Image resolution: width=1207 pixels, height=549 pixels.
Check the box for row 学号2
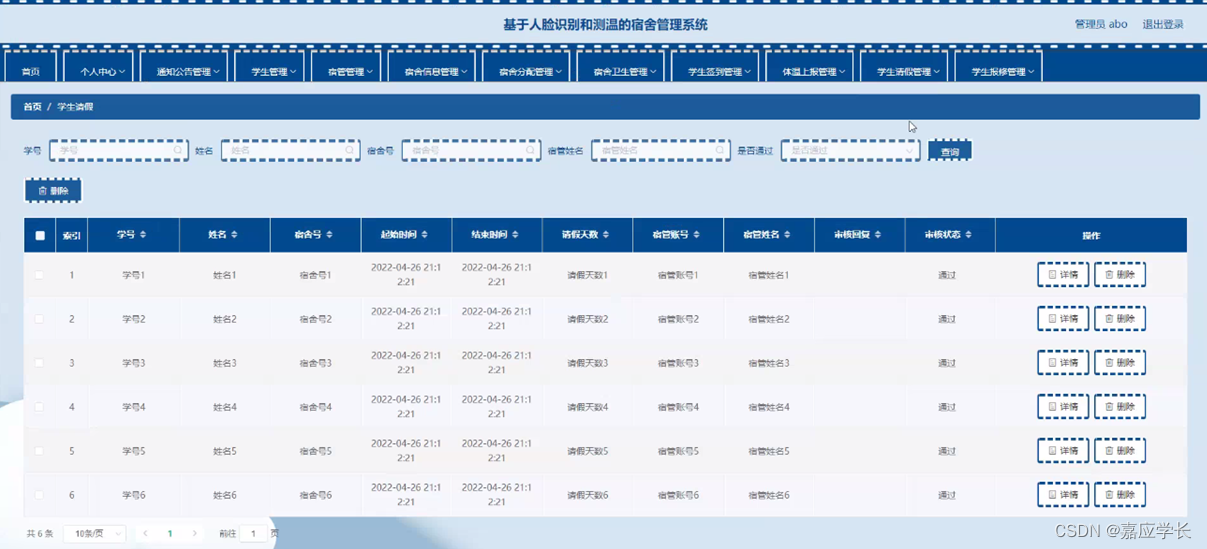40,319
